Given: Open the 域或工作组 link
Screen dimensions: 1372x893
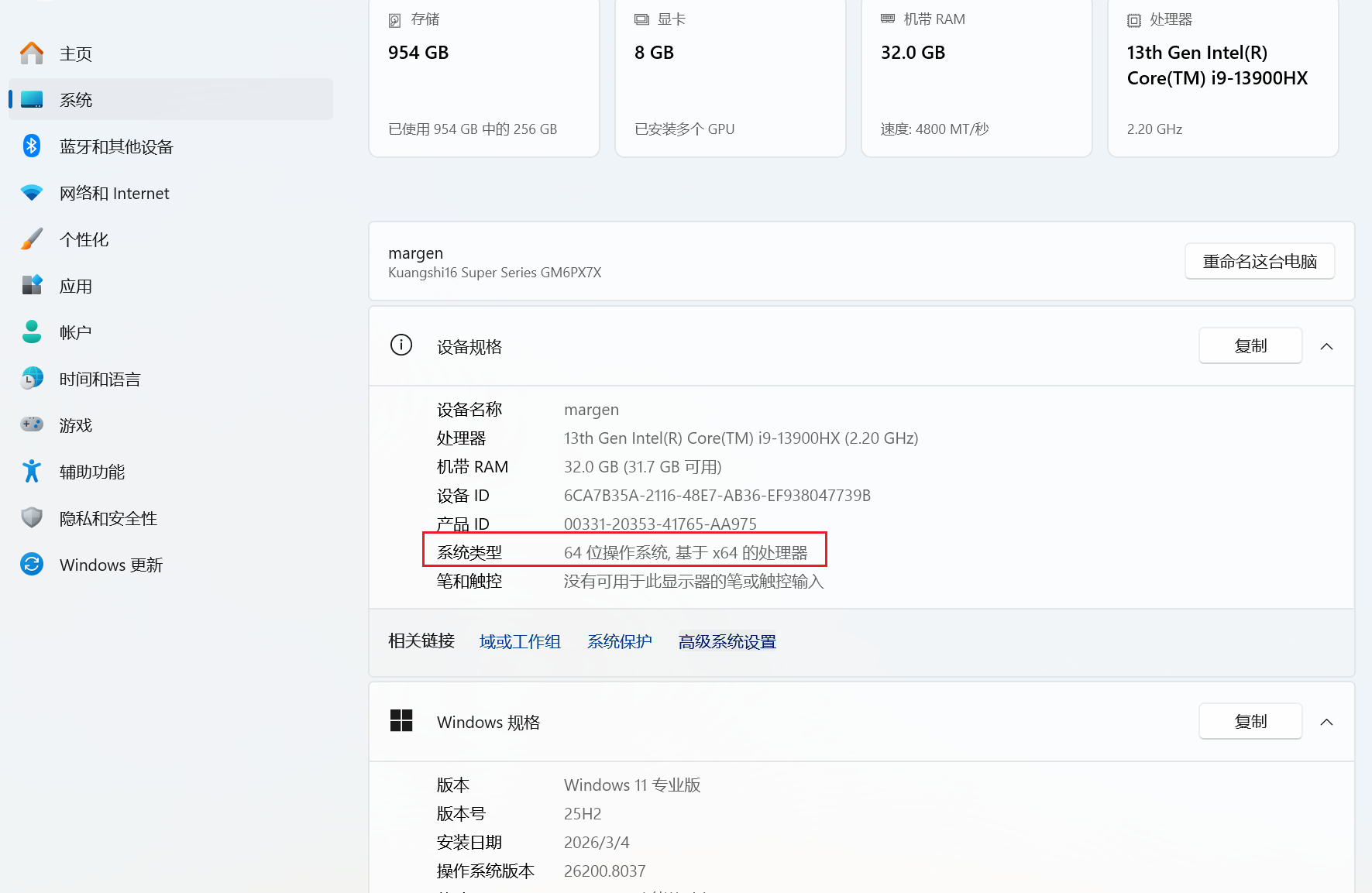Looking at the screenshot, I should pos(520,641).
